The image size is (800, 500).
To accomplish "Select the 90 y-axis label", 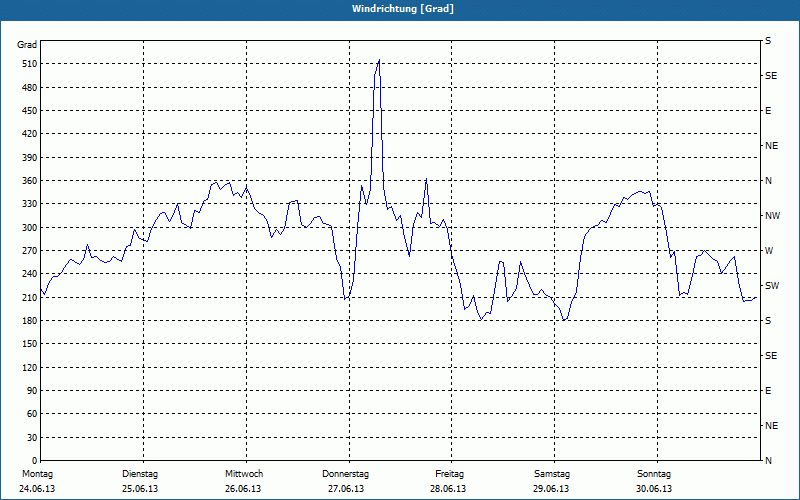I will point(32,391).
